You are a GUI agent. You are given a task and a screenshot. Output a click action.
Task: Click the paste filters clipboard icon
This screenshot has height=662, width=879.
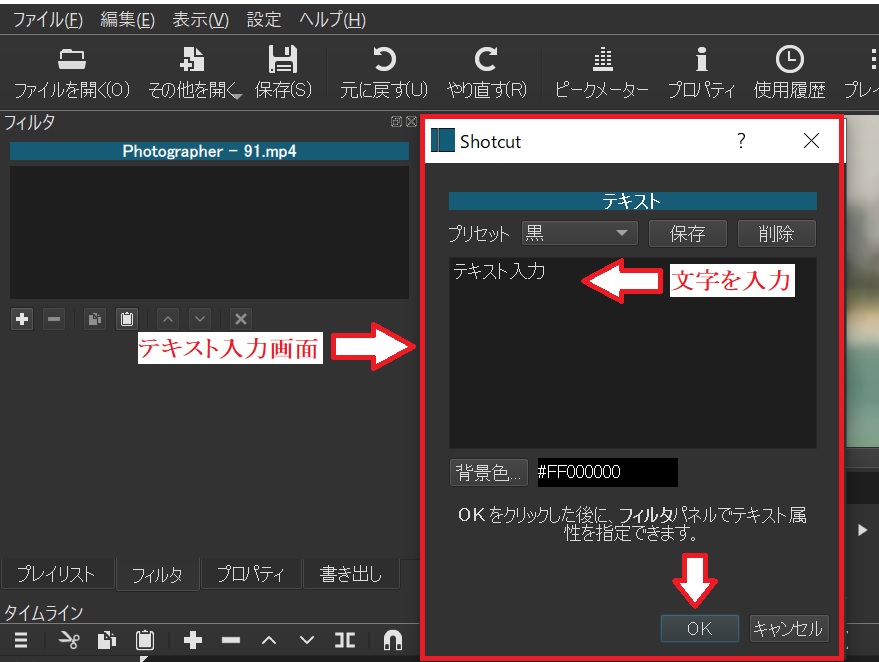[127, 318]
